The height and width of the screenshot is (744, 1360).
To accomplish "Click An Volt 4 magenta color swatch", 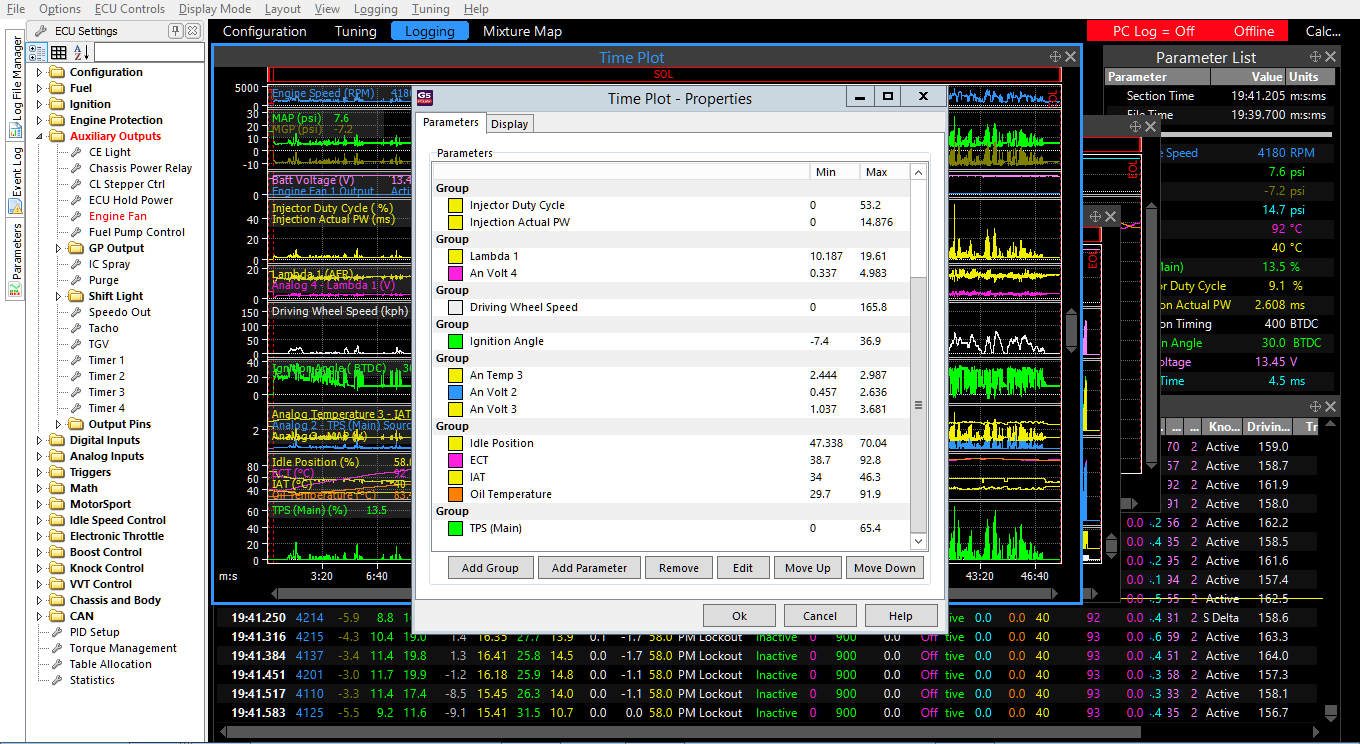I will coord(455,273).
